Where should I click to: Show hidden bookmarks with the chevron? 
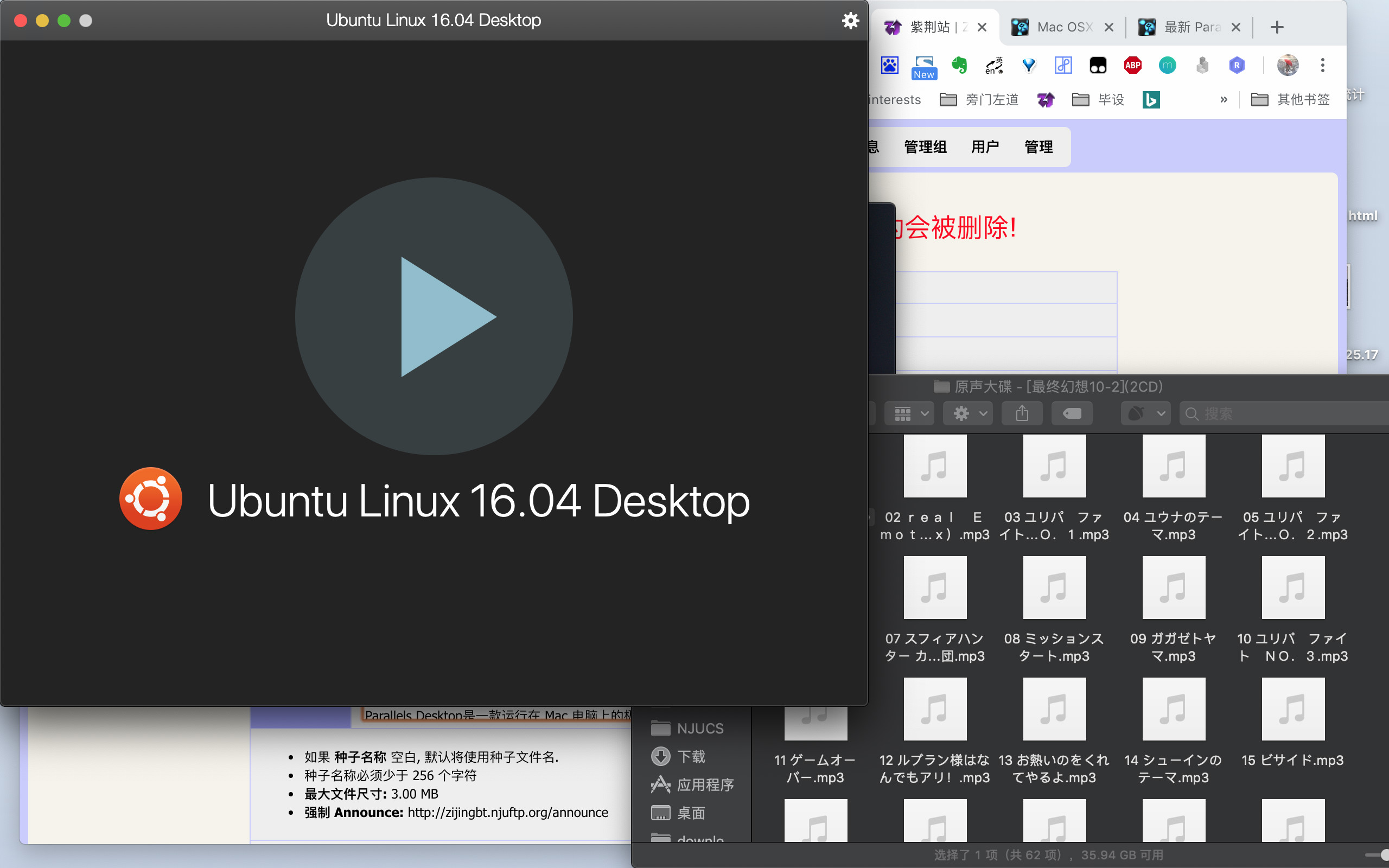1223,100
